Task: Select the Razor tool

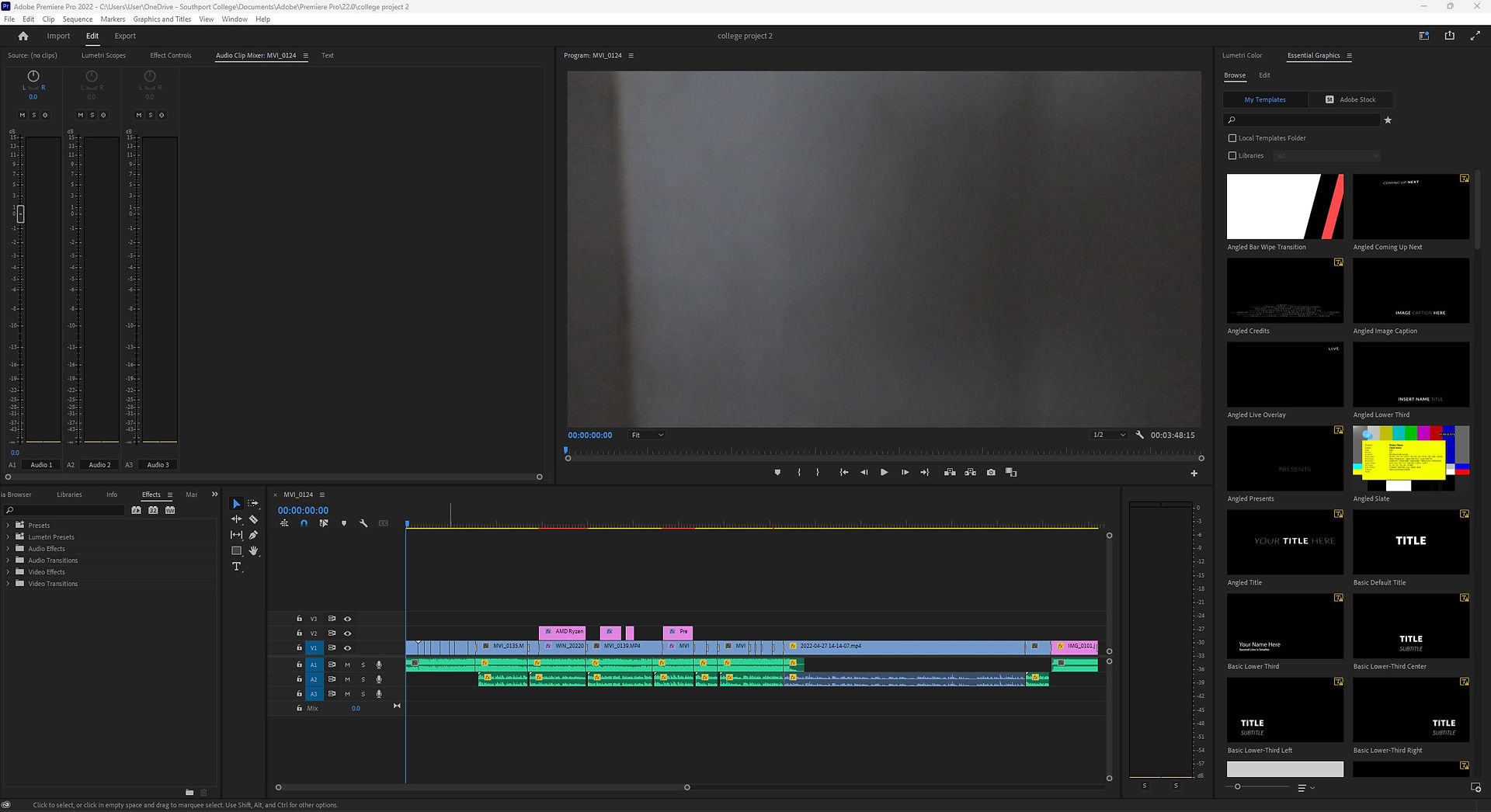Action: click(x=253, y=519)
